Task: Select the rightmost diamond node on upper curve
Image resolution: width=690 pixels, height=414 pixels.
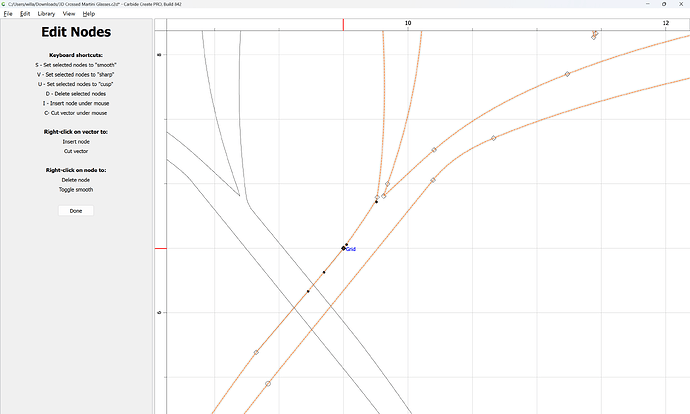Action: 567,74
